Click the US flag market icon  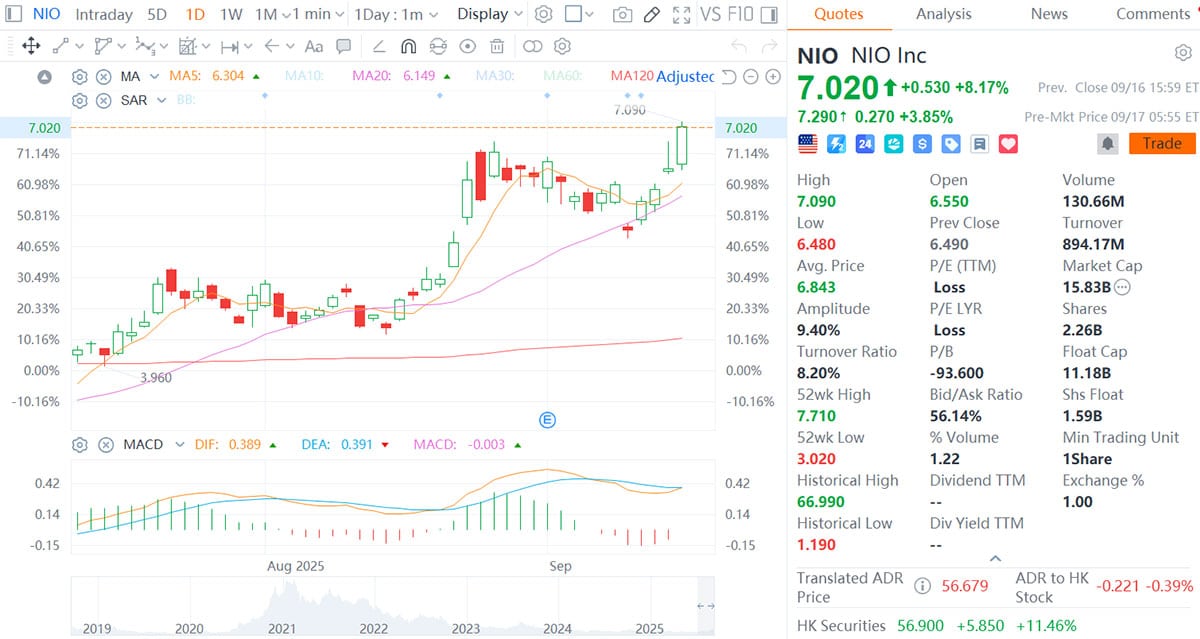click(x=810, y=144)
